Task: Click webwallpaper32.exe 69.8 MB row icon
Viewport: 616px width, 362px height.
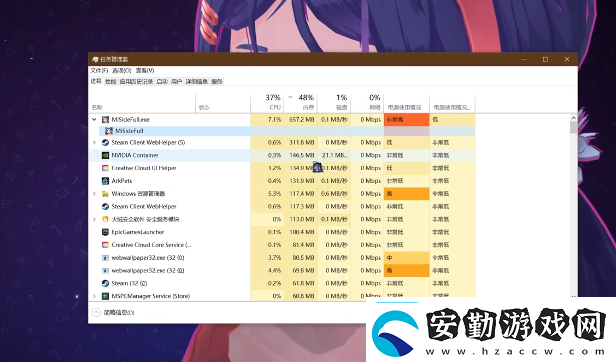Action: click(105, 270)
